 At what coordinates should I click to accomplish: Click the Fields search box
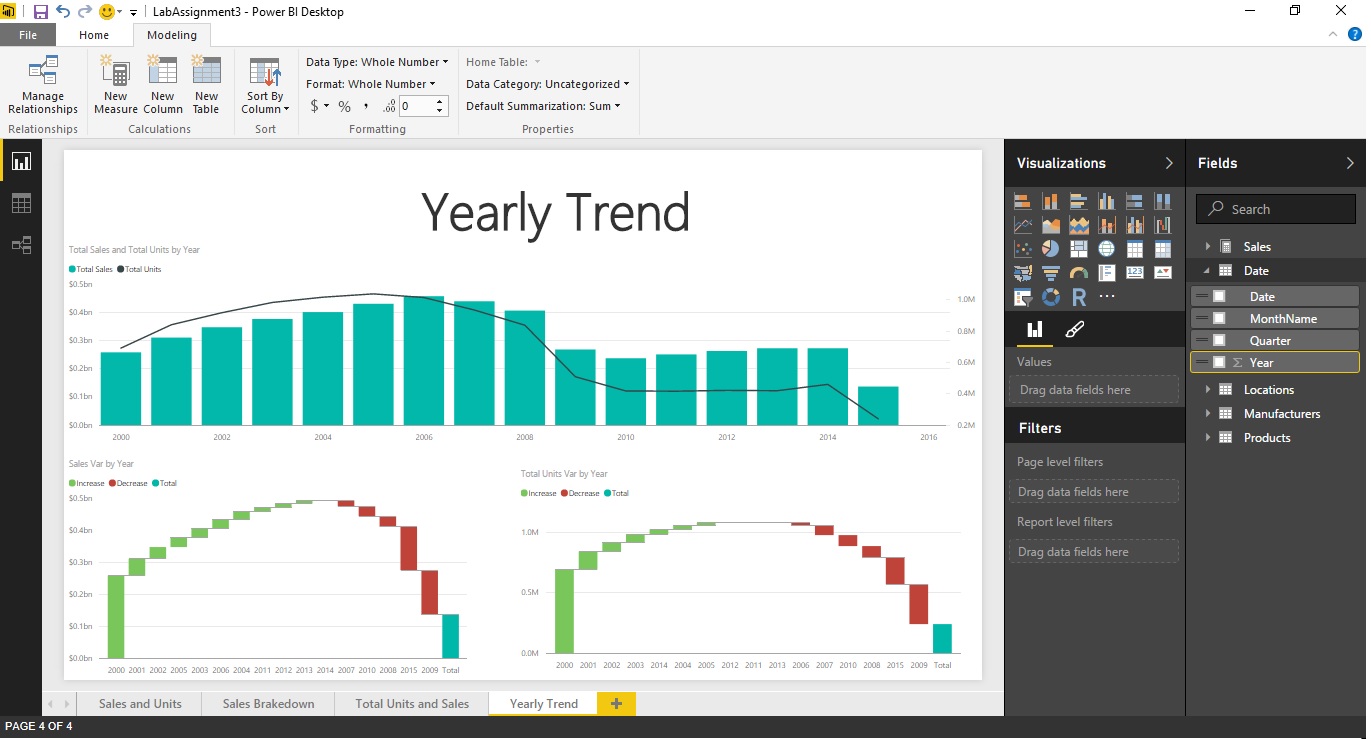point(1276,209)
